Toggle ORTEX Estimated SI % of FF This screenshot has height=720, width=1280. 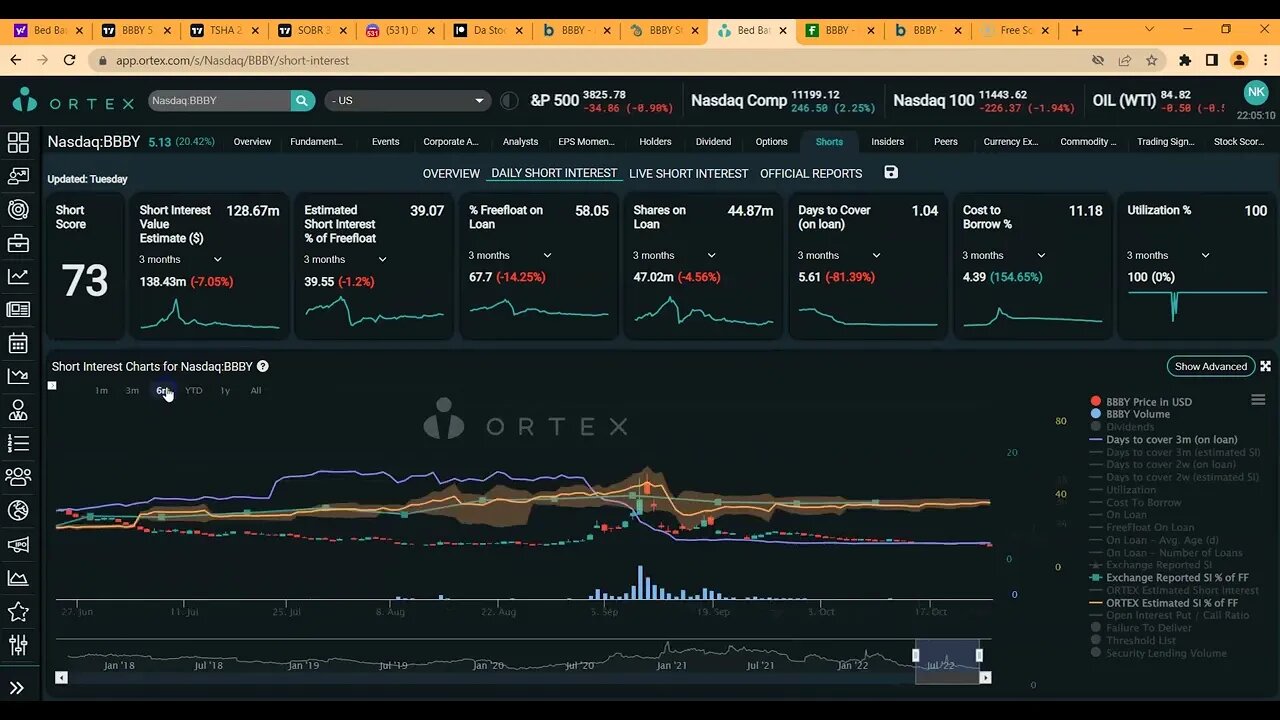(1164, 603)
